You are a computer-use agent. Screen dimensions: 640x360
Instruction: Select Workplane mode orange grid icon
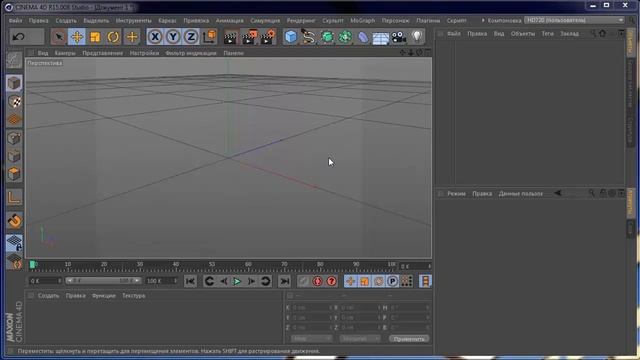(x=14, y=120)
